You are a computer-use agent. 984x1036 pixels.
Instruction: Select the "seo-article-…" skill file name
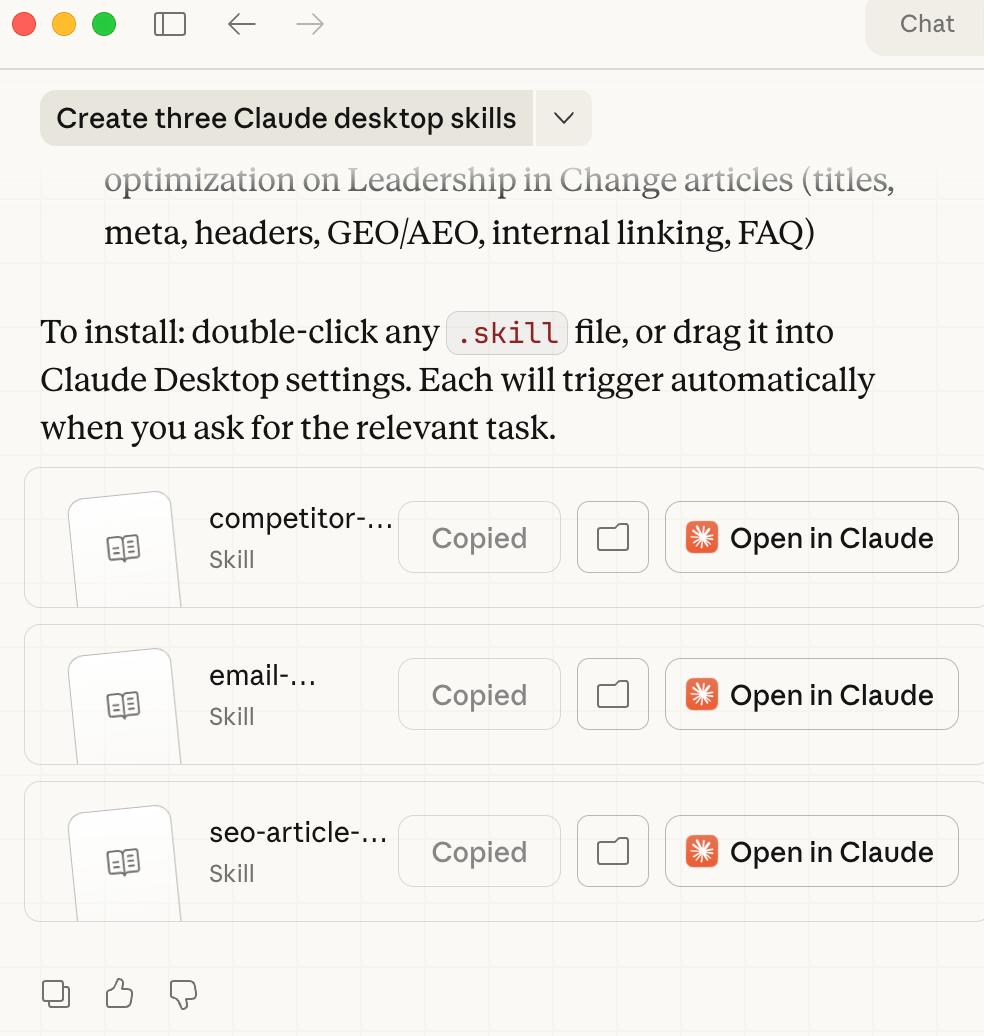(x=298, y=832)
